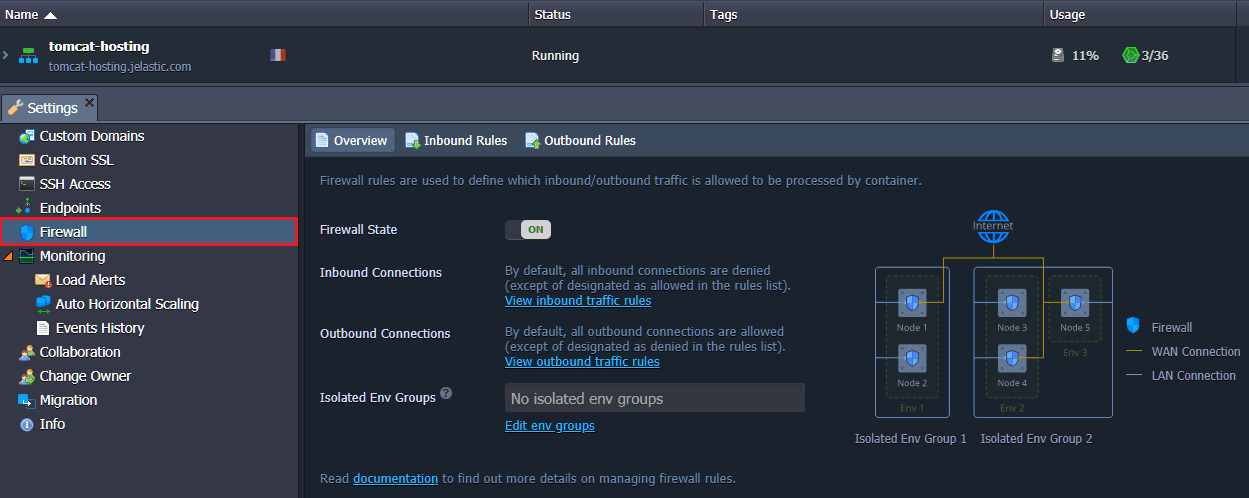Click the Custom Domains globe icon
Image resolution: width=1249 pixels, height=498 pixels.
pyautogui.click(x=27, y=136)
